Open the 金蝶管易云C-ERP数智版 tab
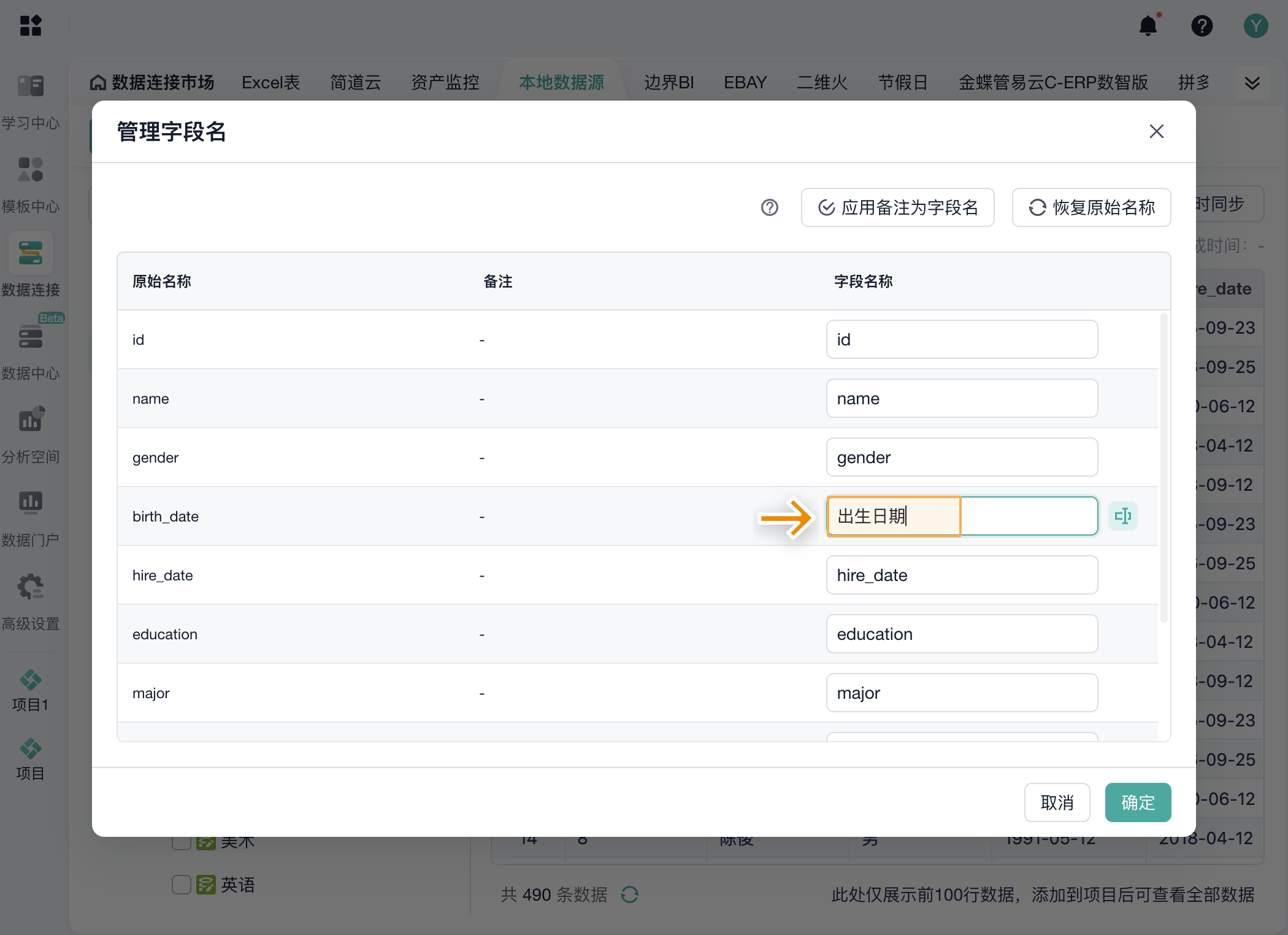This screenshot has width=1288, height=935. (x=1054, y=82)
